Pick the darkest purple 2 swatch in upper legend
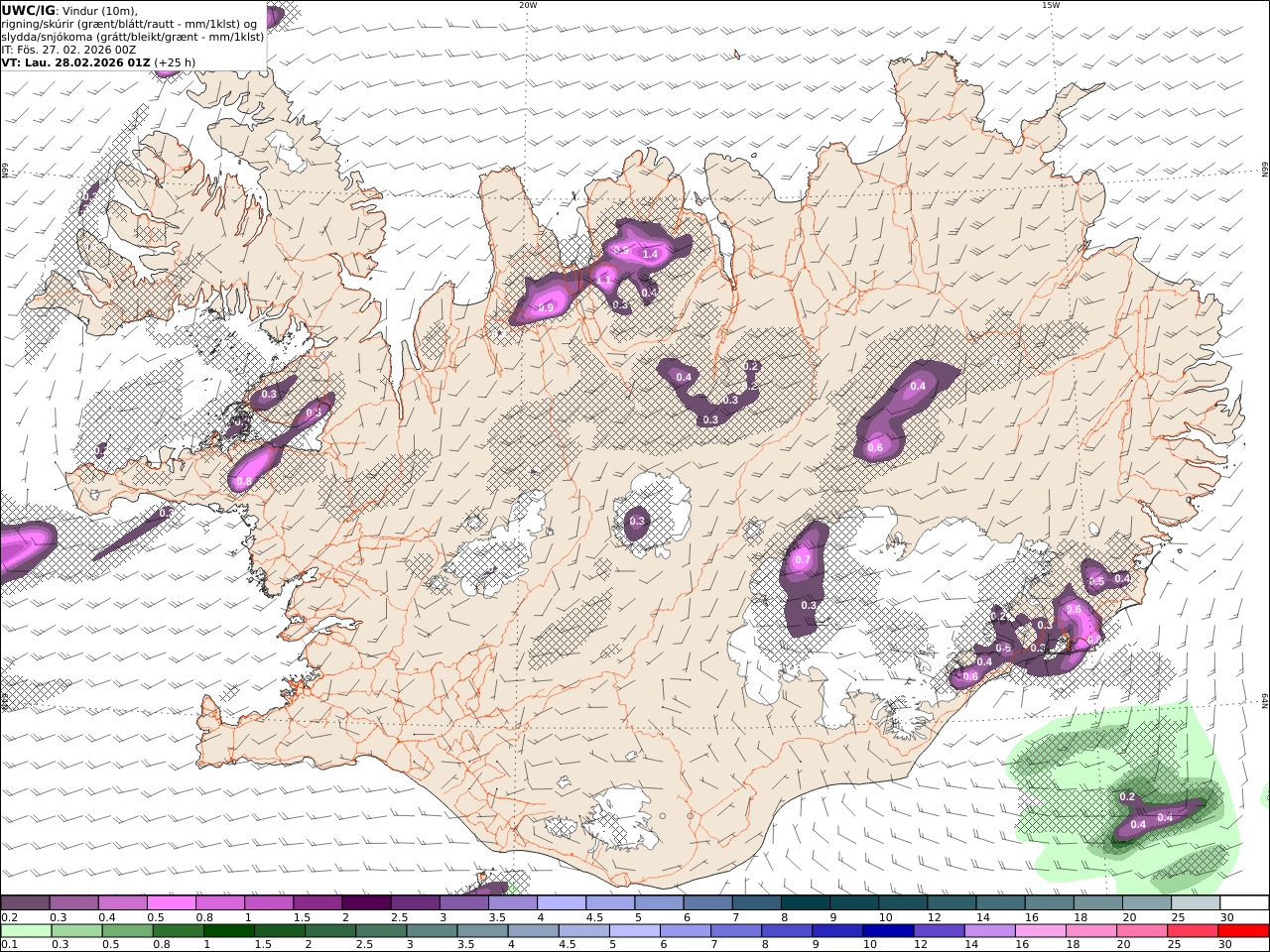 coord(365,903)
